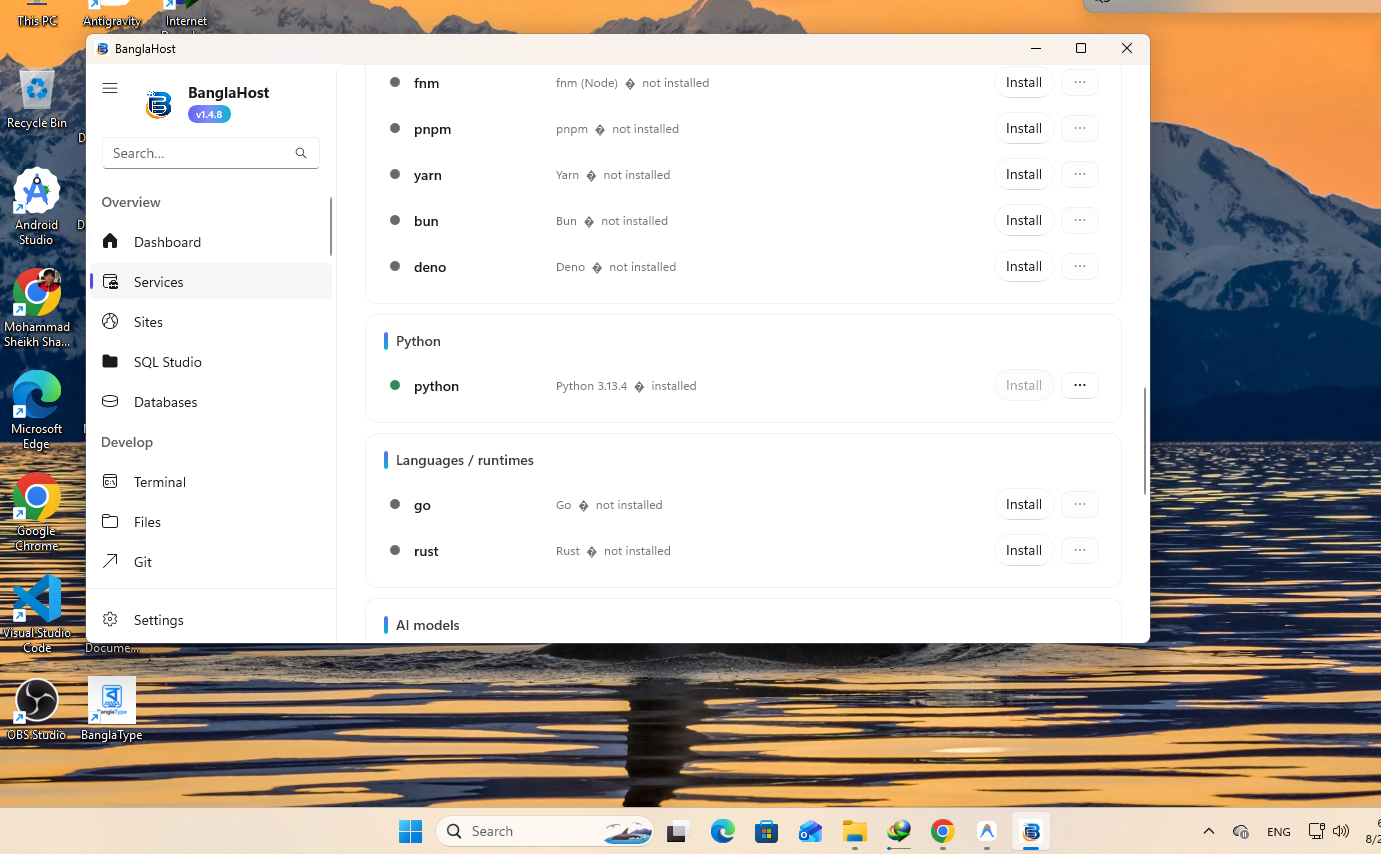The height and width of the screenshot is (854, 1381).
Task: Click the "Languages / runtimes" section heading
Action: pyautogui.click(x=465, y=460)
